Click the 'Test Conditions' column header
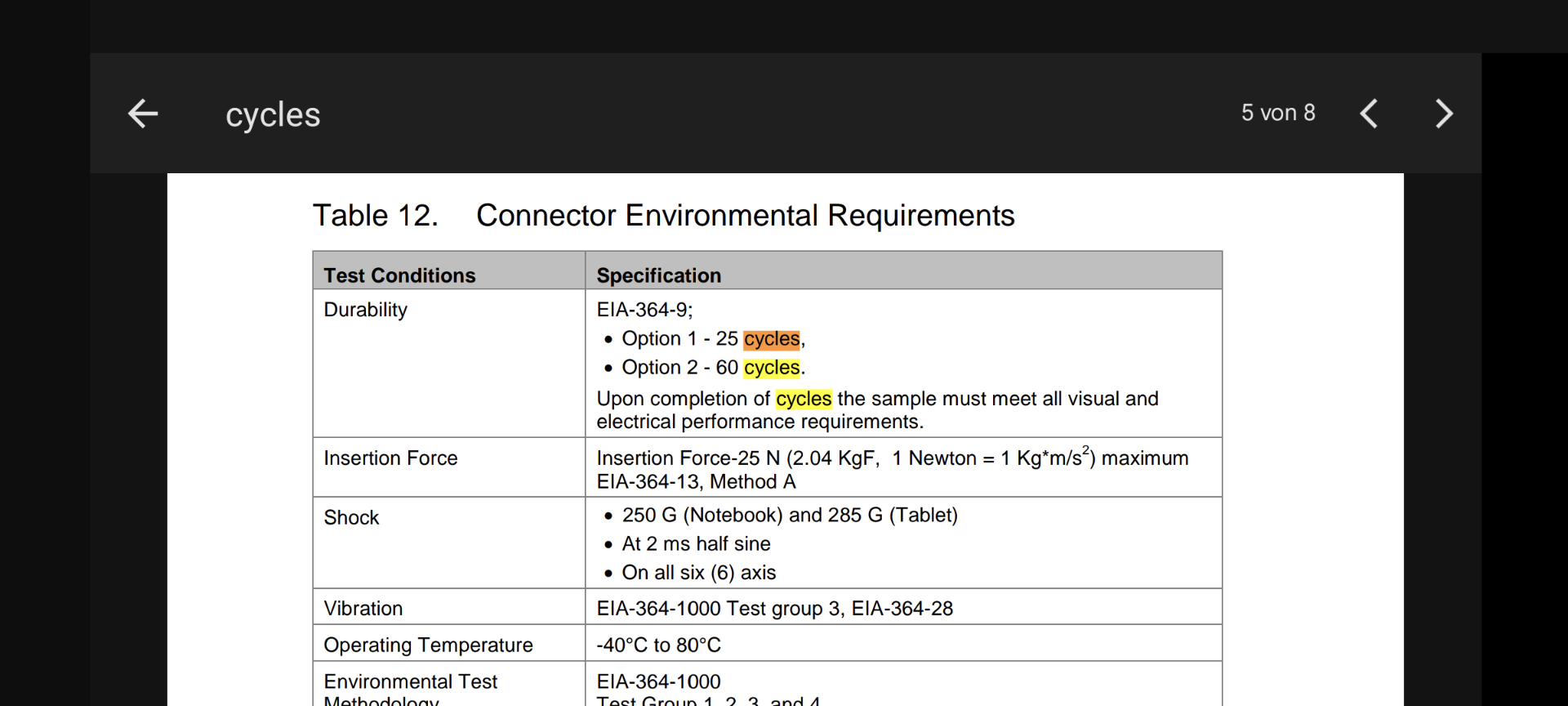 399,275
